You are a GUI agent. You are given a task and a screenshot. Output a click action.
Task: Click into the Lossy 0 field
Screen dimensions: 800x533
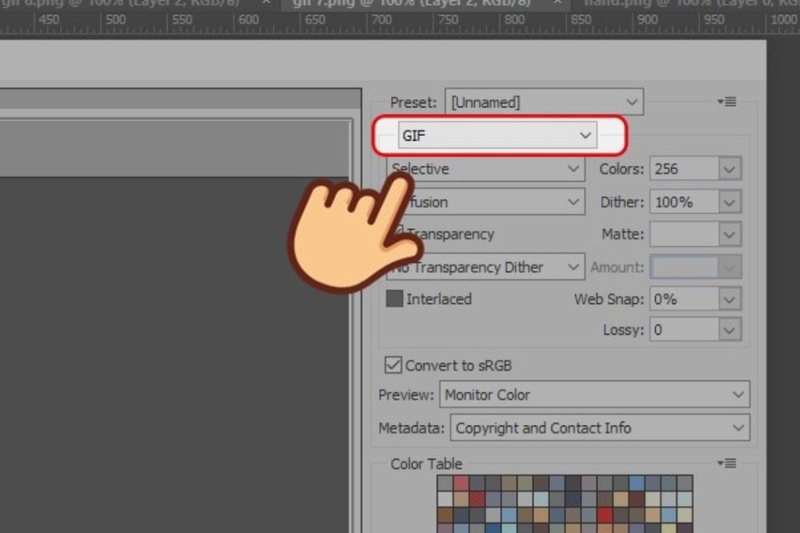(684, 330)
